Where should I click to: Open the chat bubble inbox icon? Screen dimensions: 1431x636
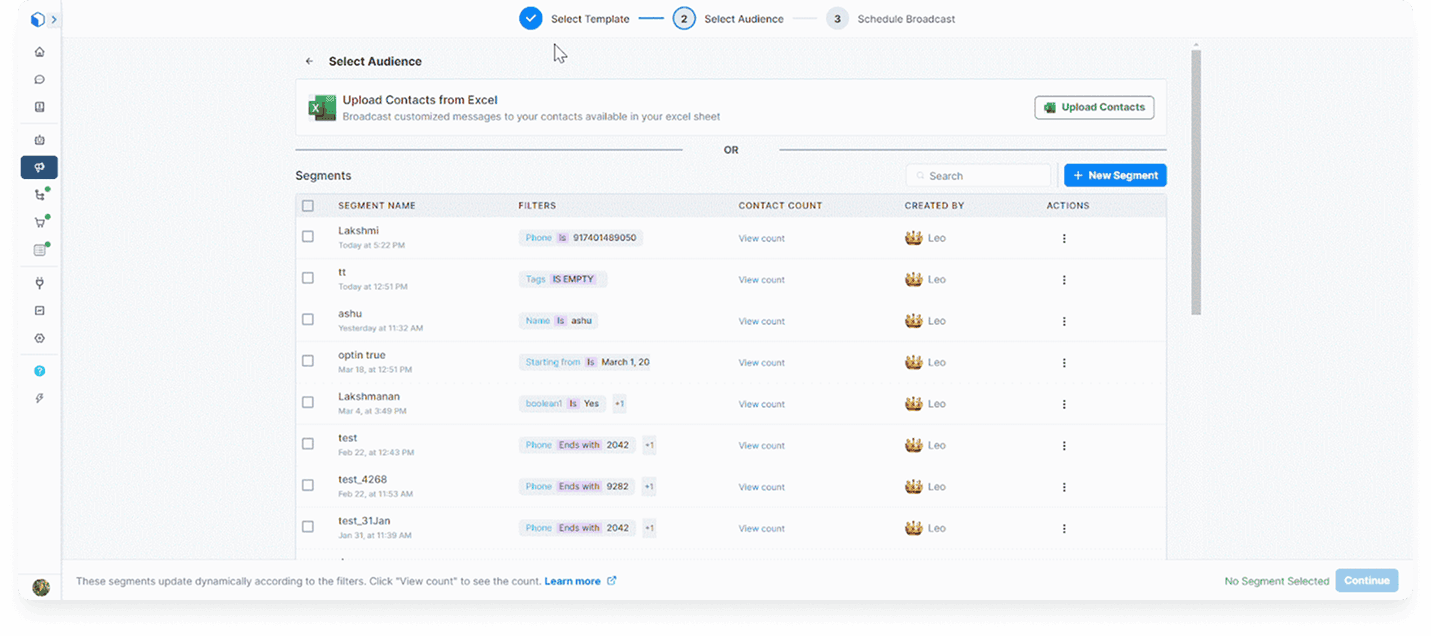[x=40, y=80]
